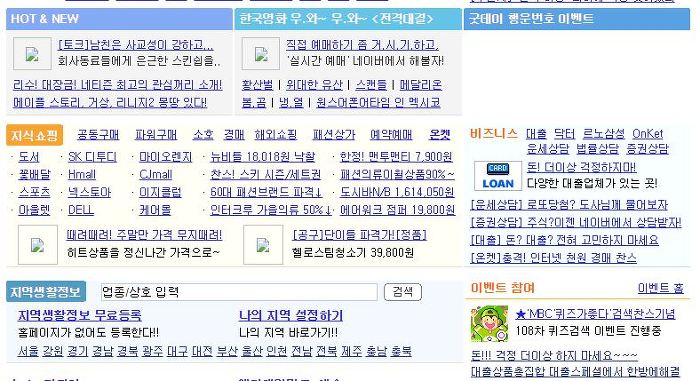Click the broken thumbnail beside 때려때려 promo
This screenshot has width=700, height=381.
(38, 245)
